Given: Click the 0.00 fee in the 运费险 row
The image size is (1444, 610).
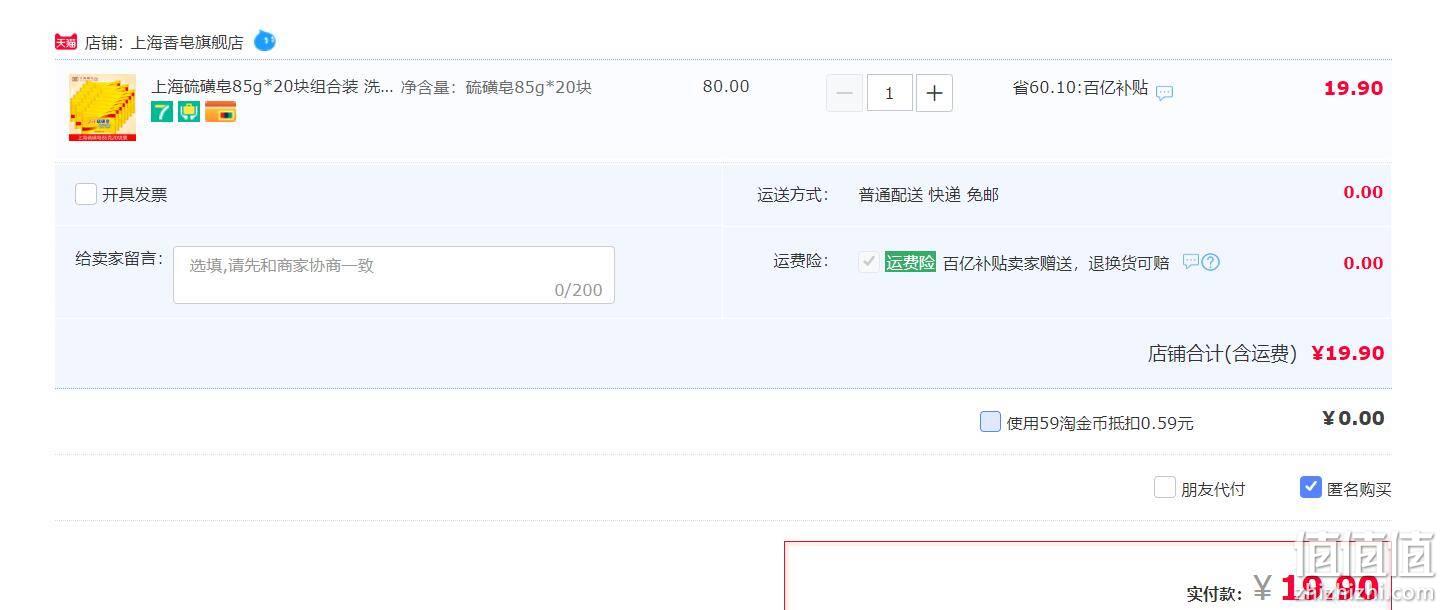Looking at the screenshot, I should 1363,263.
